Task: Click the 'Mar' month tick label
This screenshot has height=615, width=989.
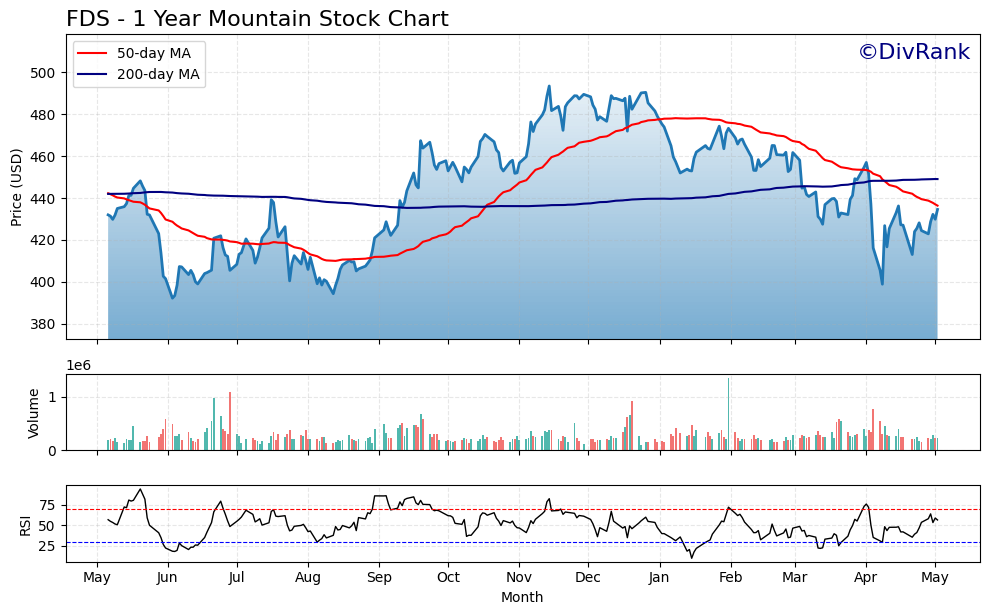Action: click(795, 578)
